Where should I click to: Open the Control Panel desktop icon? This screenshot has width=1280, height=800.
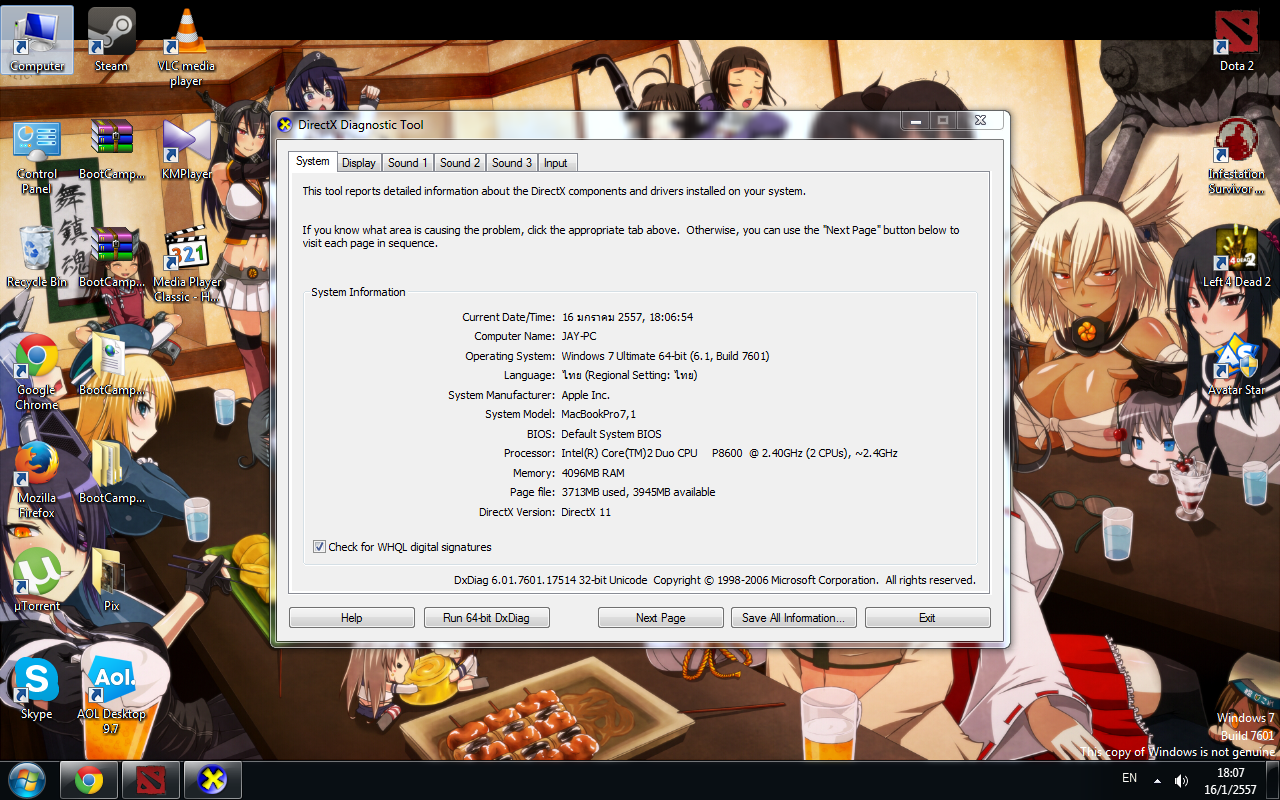(x=37, y=157)
